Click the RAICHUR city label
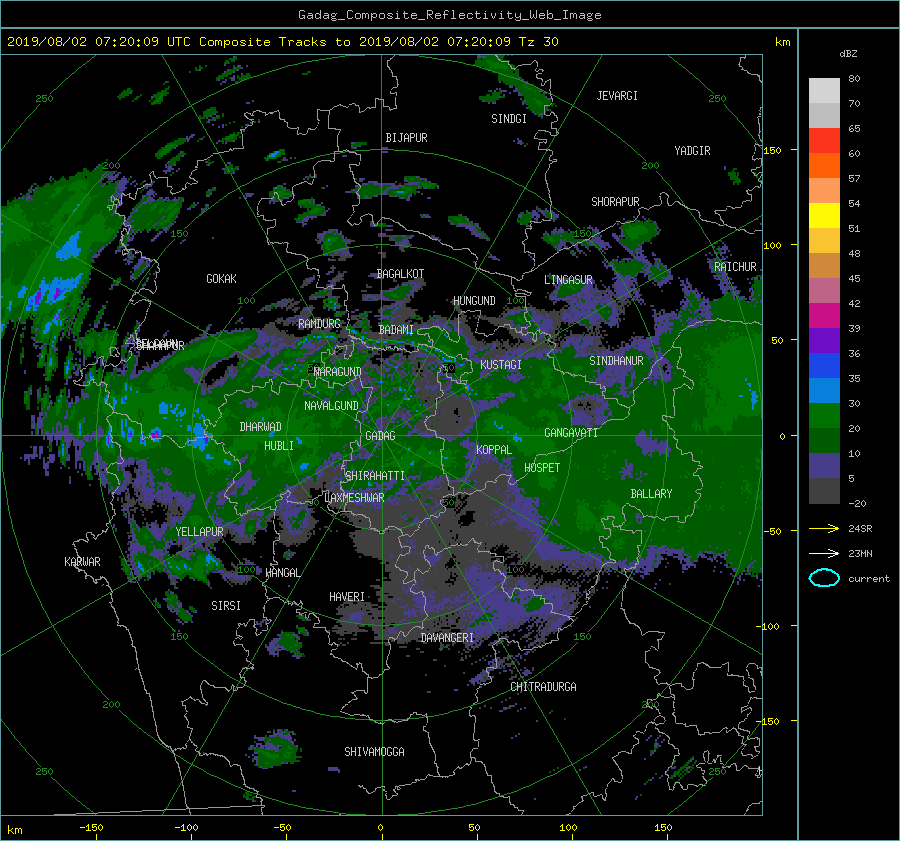Screen dimensions: 900x841 735,267
